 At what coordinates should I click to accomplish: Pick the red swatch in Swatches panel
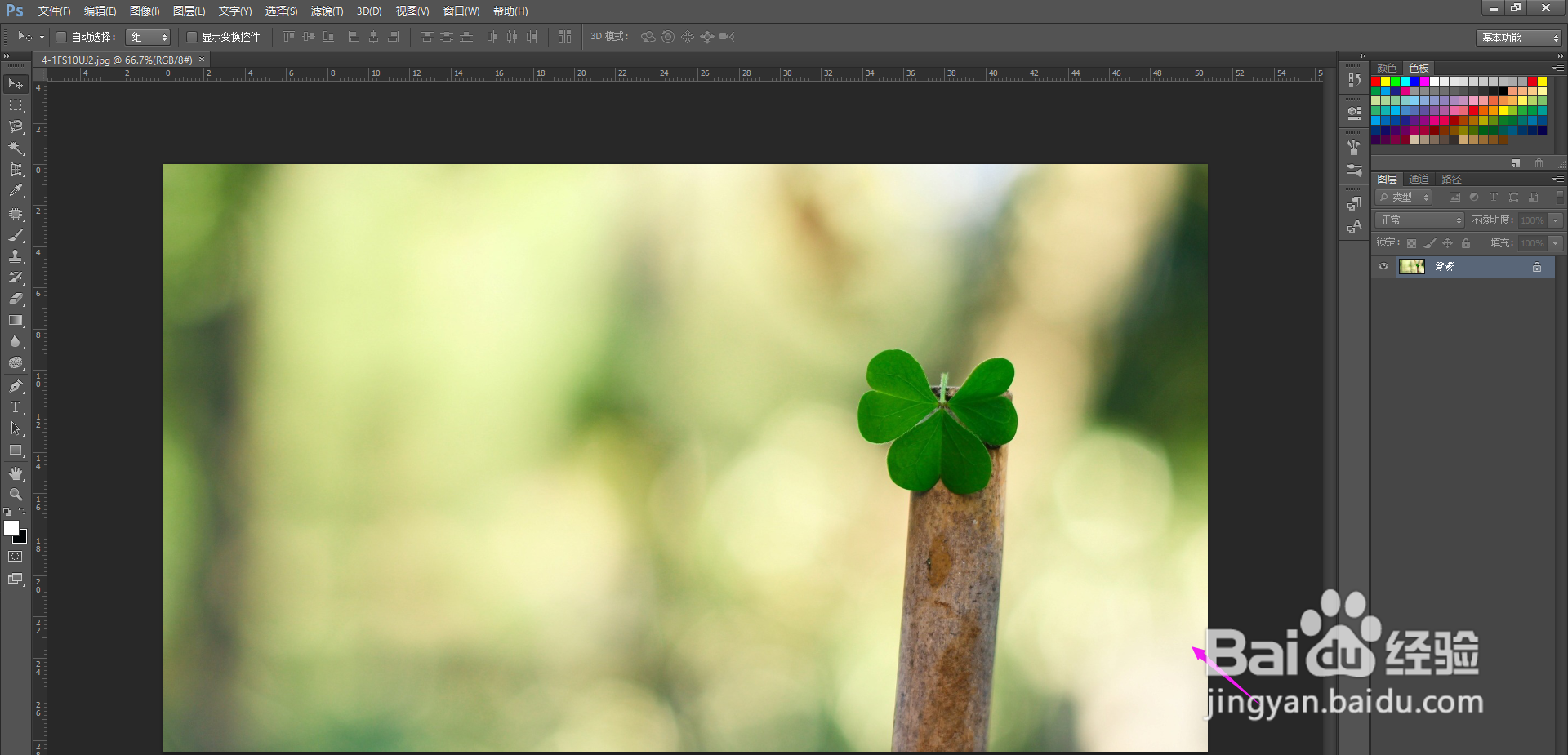1376,82
